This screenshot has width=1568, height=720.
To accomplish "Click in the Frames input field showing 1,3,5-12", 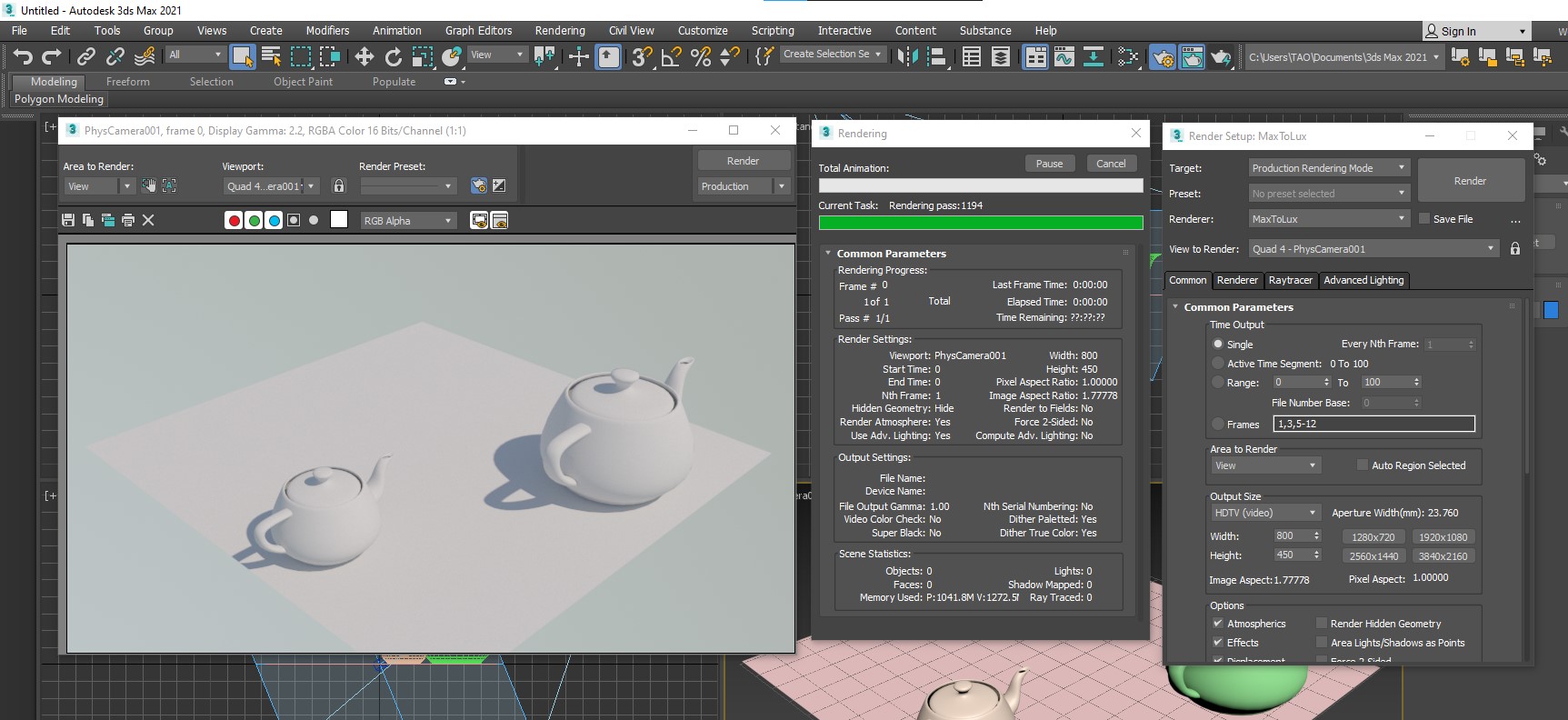I will coord(1373,425).
